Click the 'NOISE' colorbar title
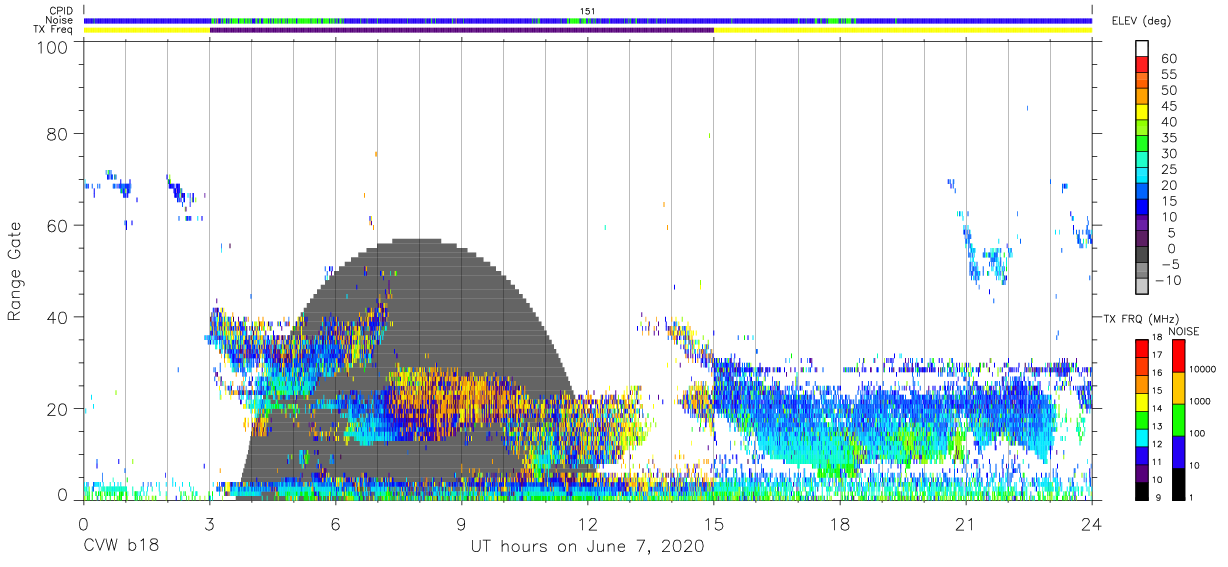The image size is (1228, 567). click(x=1183, y=331)
